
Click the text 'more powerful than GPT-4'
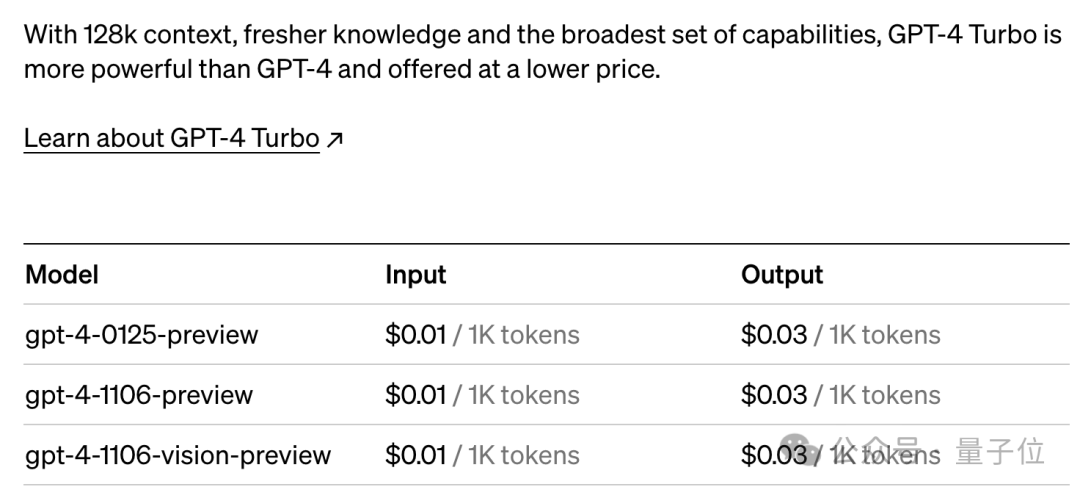click(x=178, y=70)
